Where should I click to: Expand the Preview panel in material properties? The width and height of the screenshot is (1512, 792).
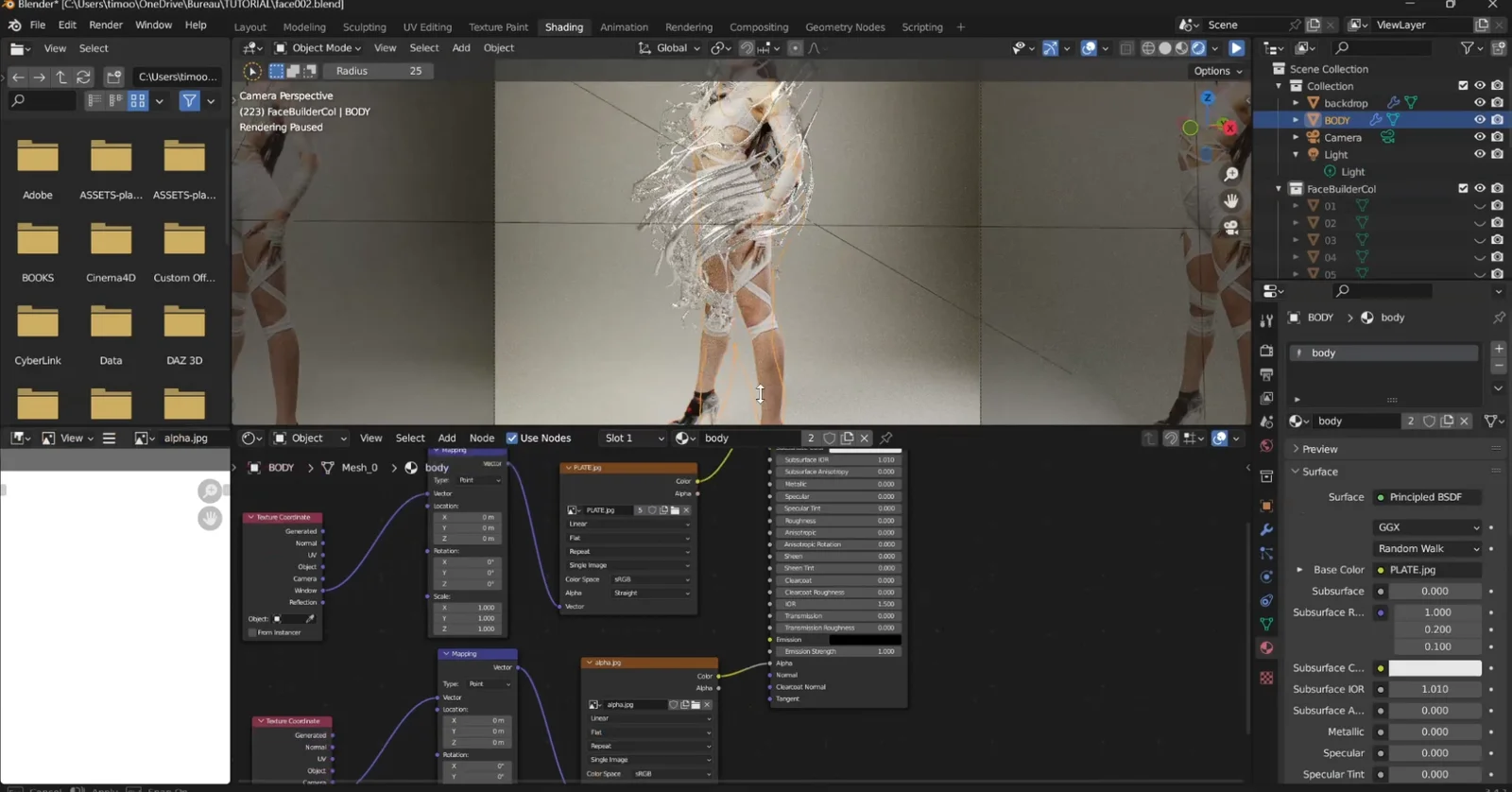point(1319,449)
